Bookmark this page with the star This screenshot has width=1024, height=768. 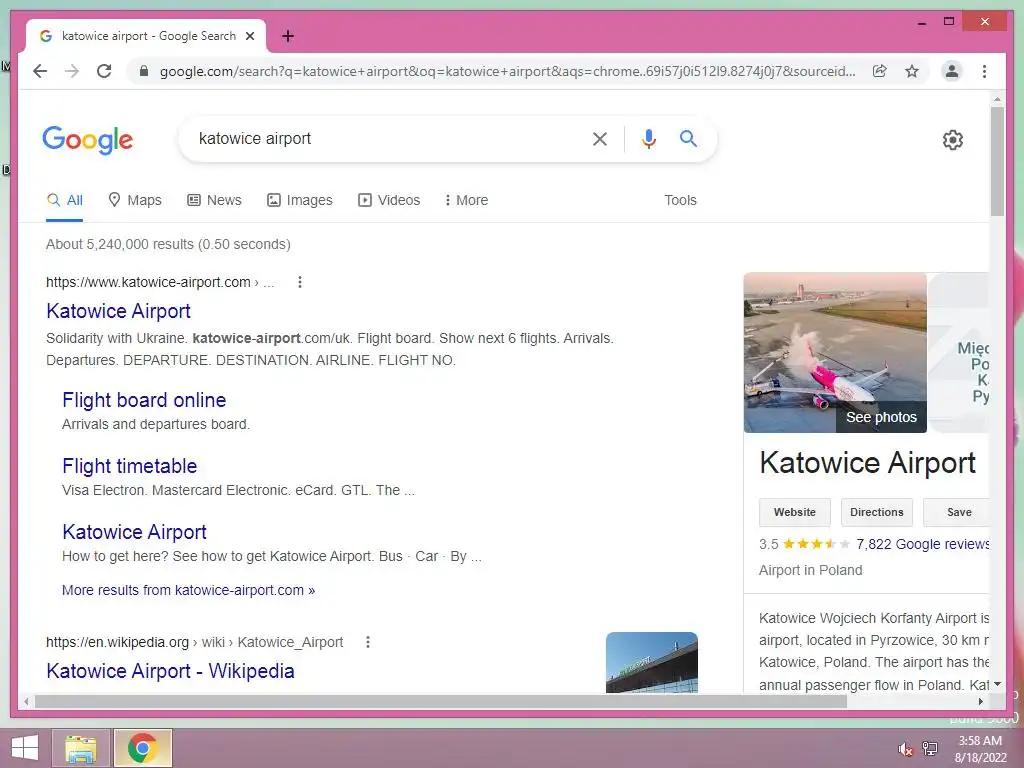(x=912, y=71)
